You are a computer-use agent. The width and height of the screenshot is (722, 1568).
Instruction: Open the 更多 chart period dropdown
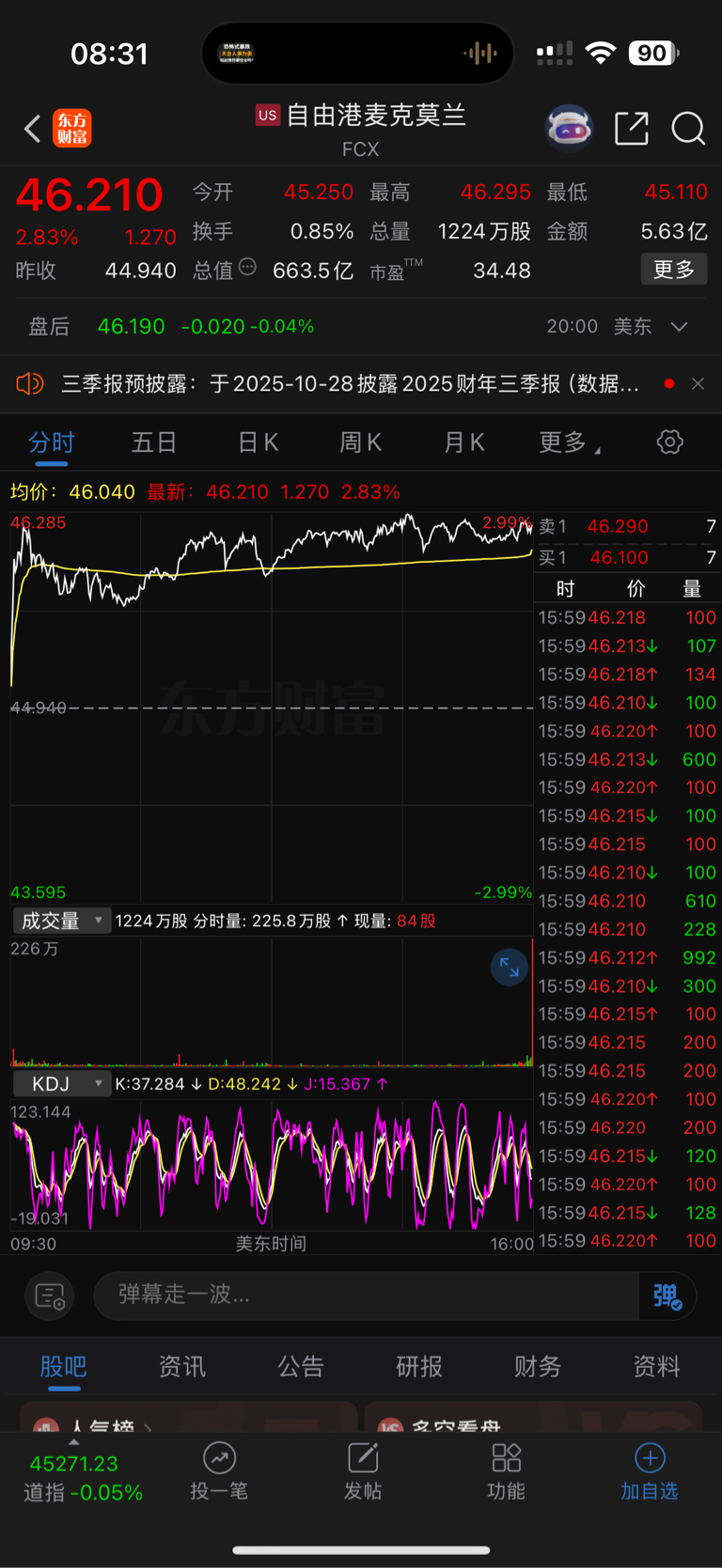click(x=570, y=442)
